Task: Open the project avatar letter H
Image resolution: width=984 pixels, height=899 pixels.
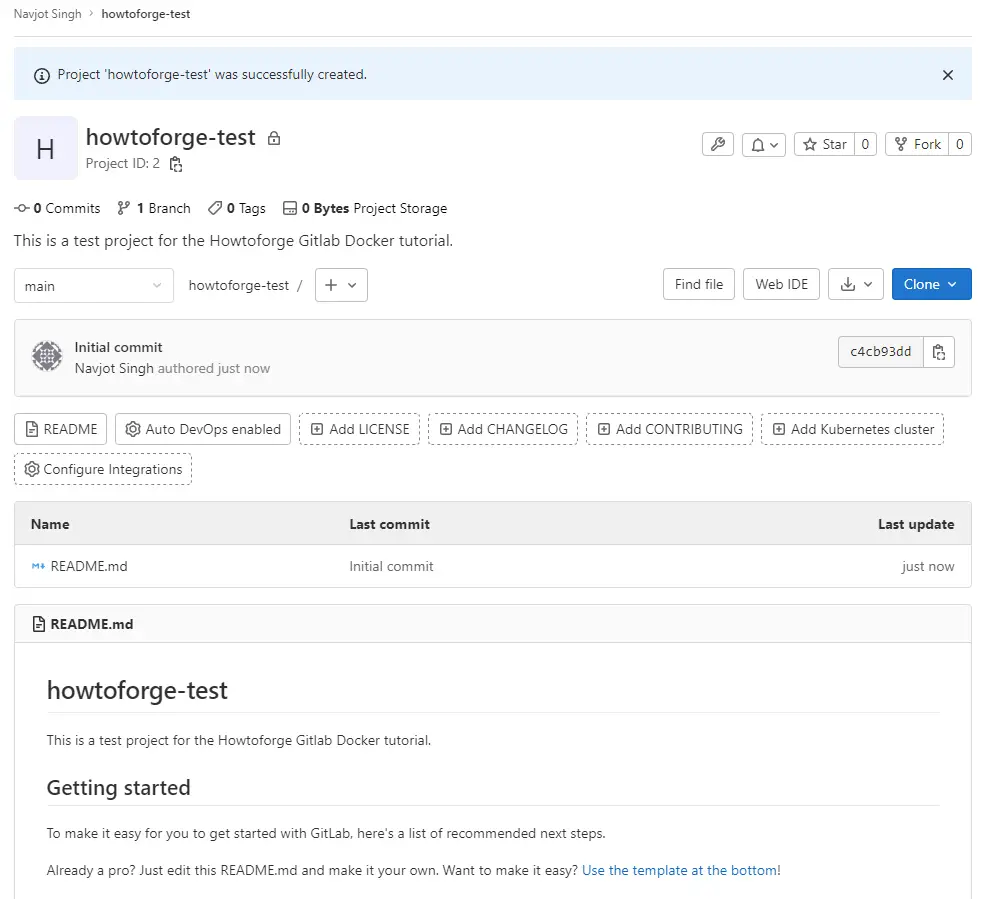Action: (x=46, y=148)
